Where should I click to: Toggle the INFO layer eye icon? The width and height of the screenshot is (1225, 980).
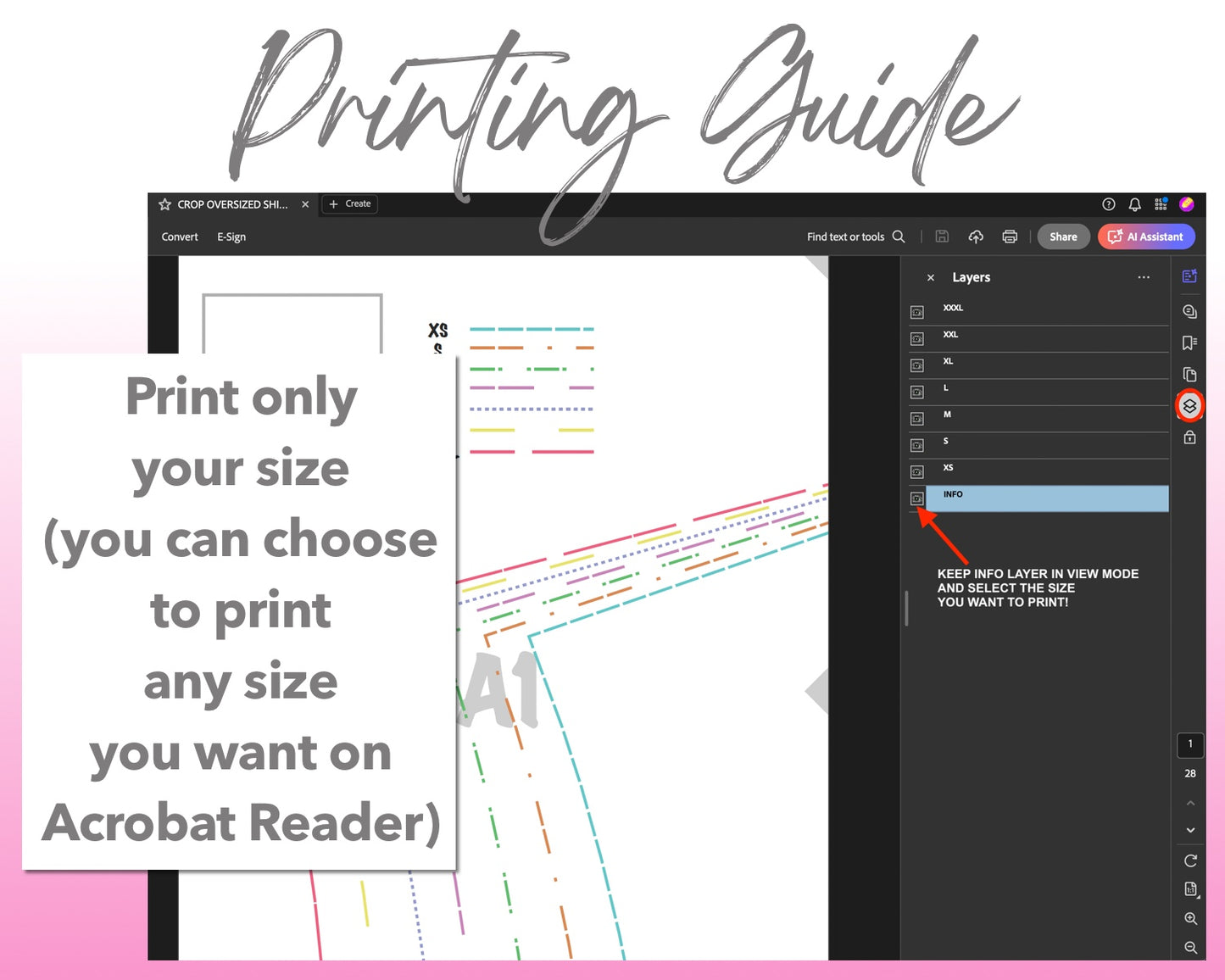[x=916, y=498]
